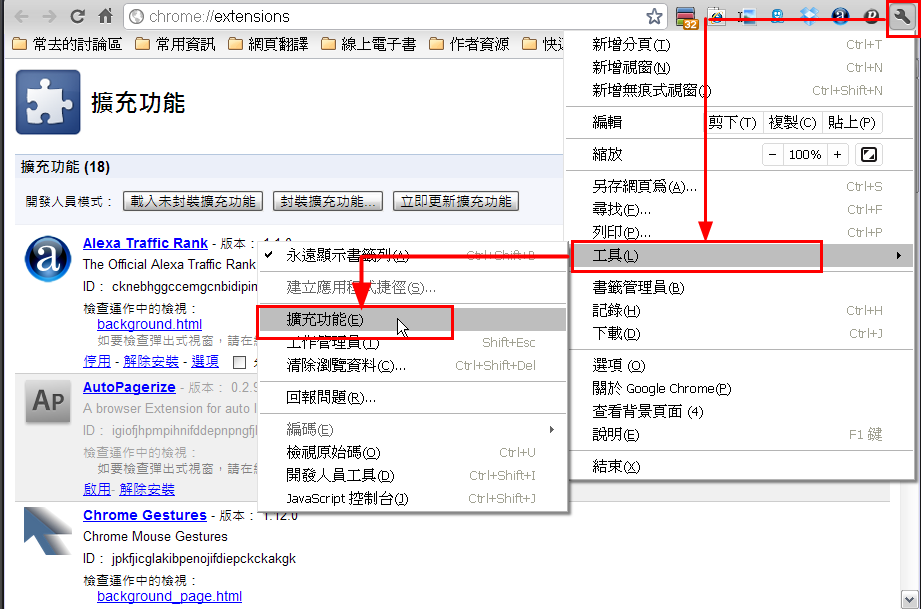
Task: Click the puzzle piece extensions icon
Action: (48, 102)
